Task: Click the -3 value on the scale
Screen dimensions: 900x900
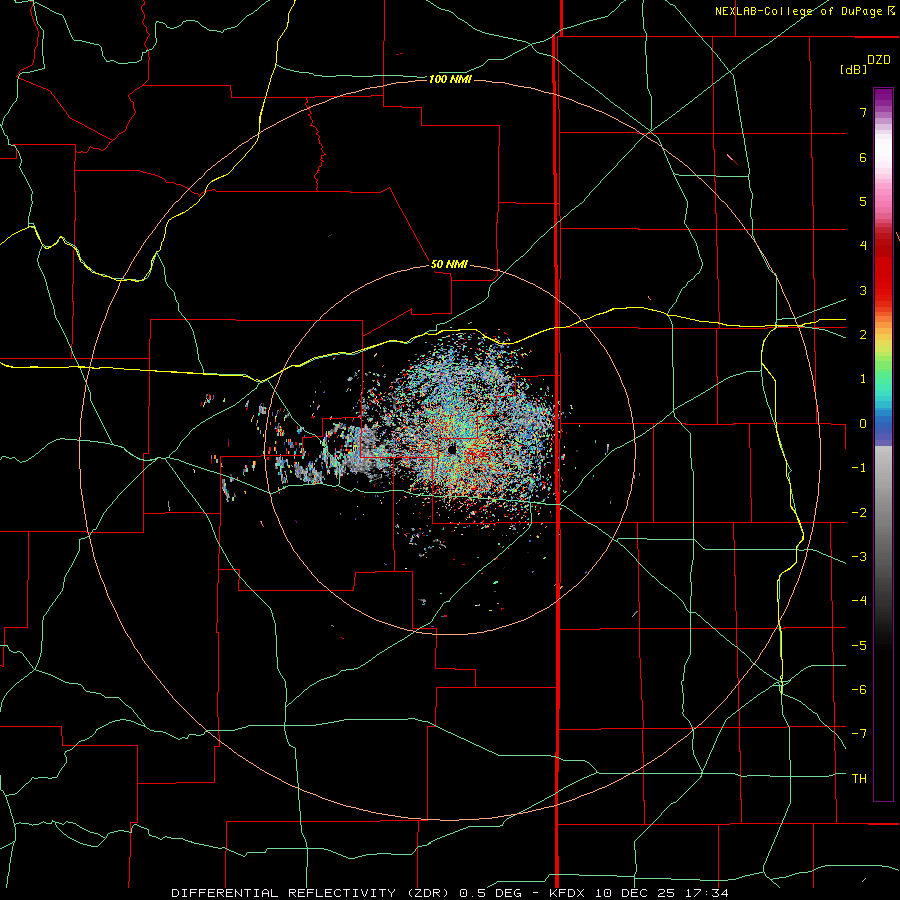Action: 859,557
